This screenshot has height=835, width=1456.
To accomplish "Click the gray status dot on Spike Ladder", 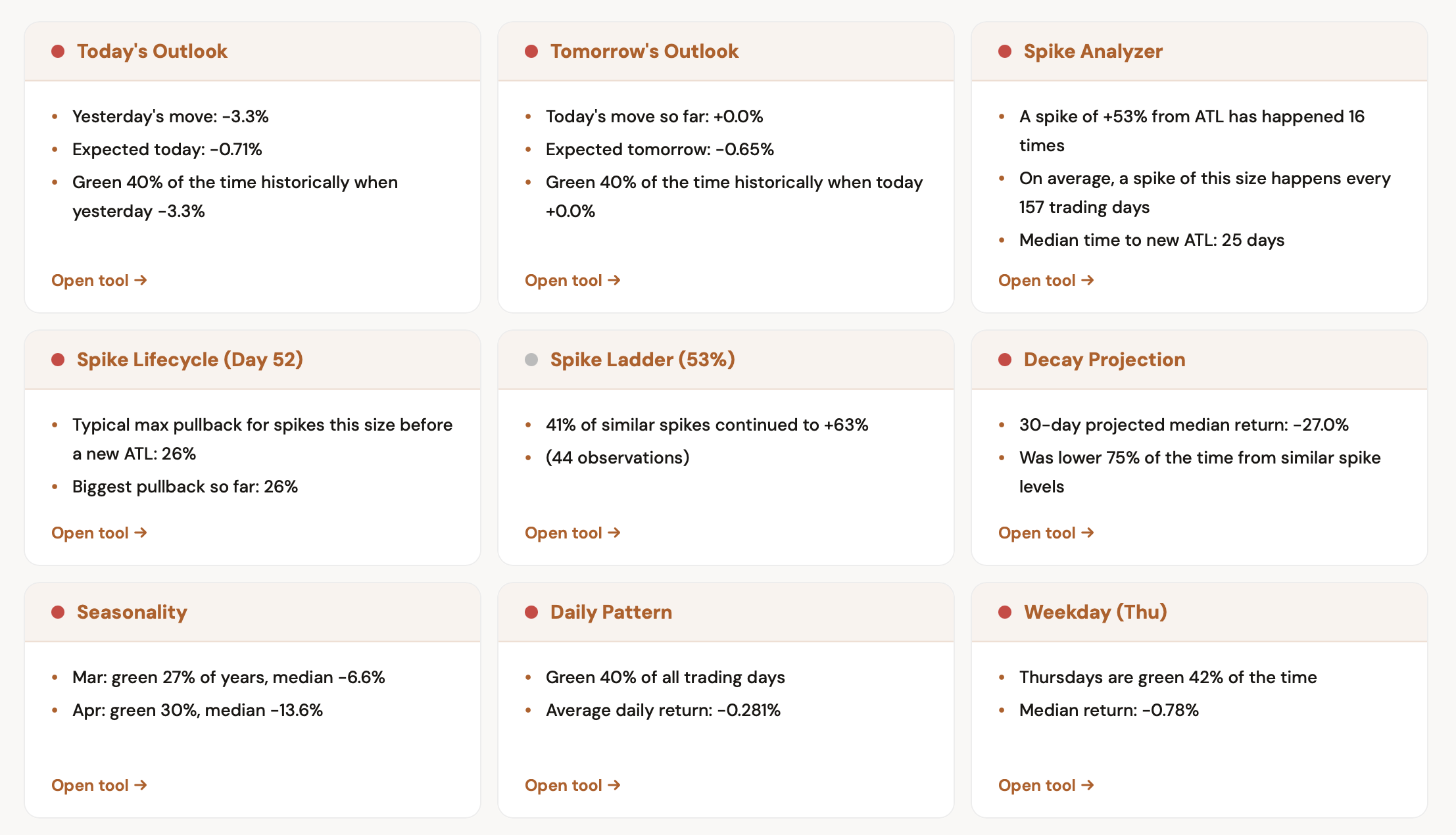I will coord(531,360).
